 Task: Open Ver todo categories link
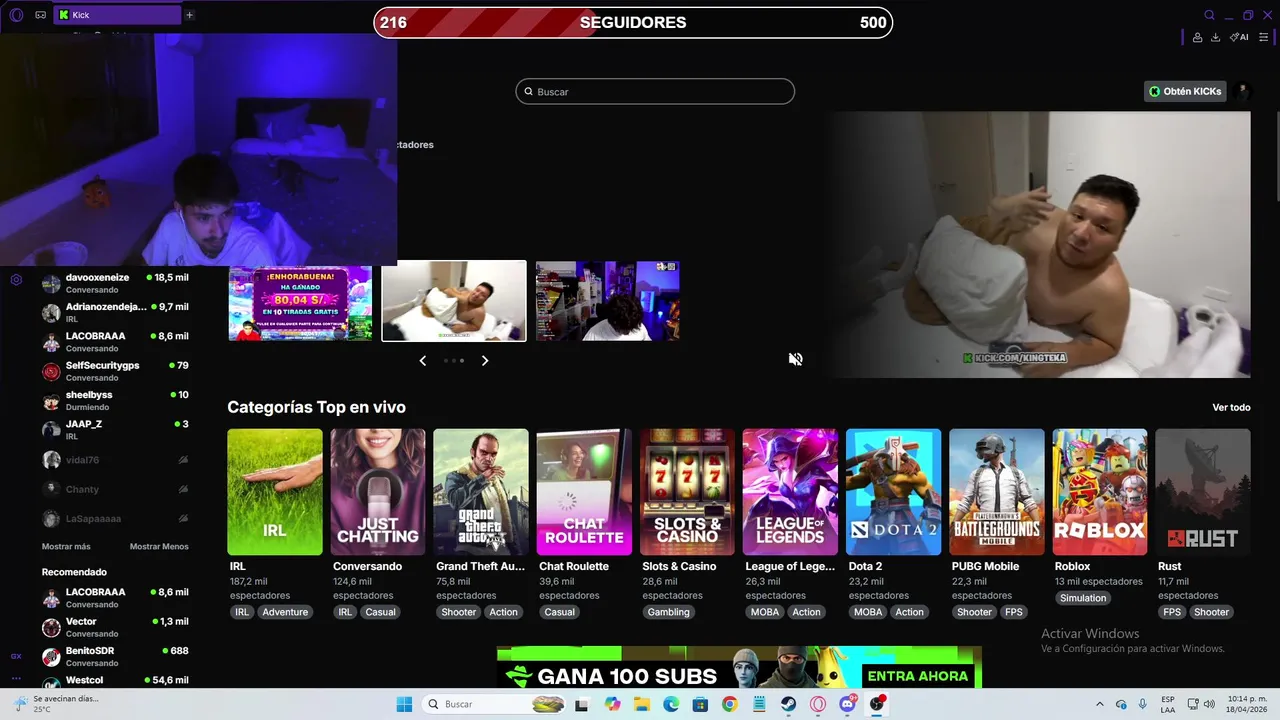1231,407
